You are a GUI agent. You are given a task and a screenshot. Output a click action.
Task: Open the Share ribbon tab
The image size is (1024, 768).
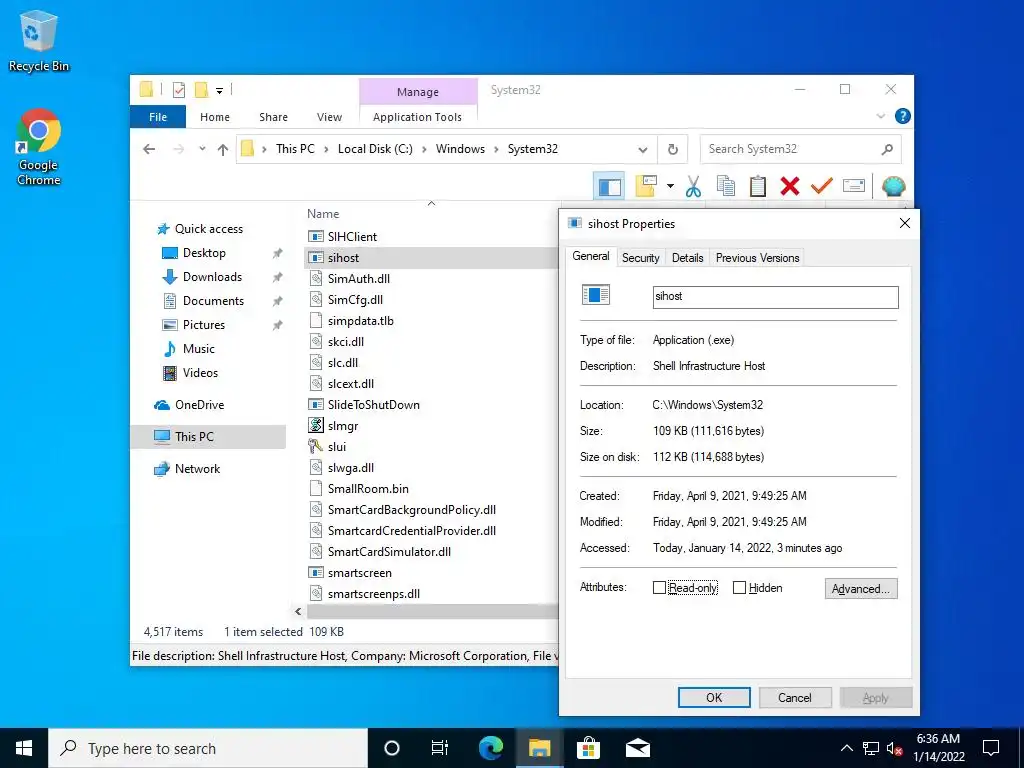[273, 117]
